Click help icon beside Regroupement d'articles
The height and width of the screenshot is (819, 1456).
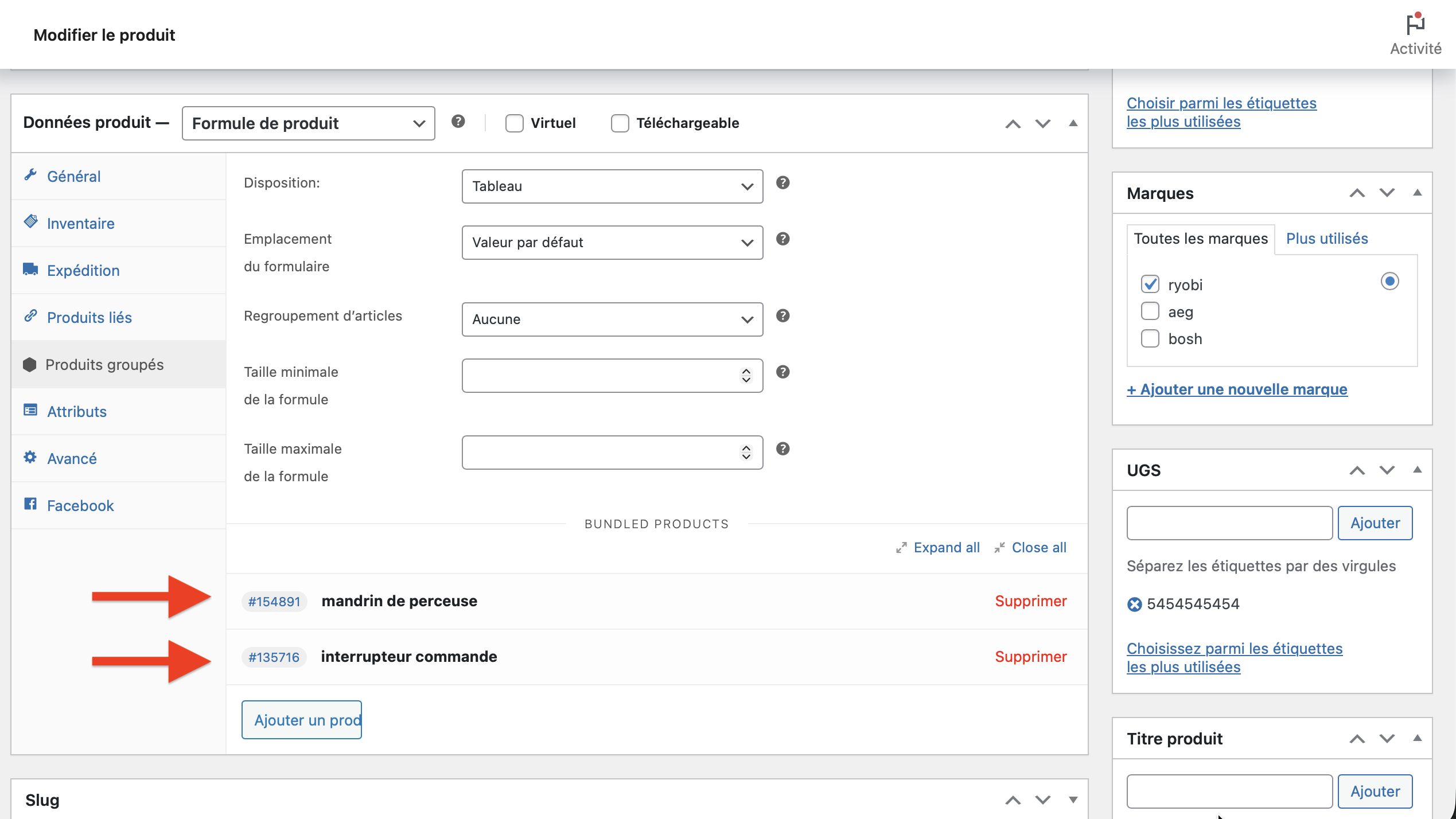[x=782, y=316]
